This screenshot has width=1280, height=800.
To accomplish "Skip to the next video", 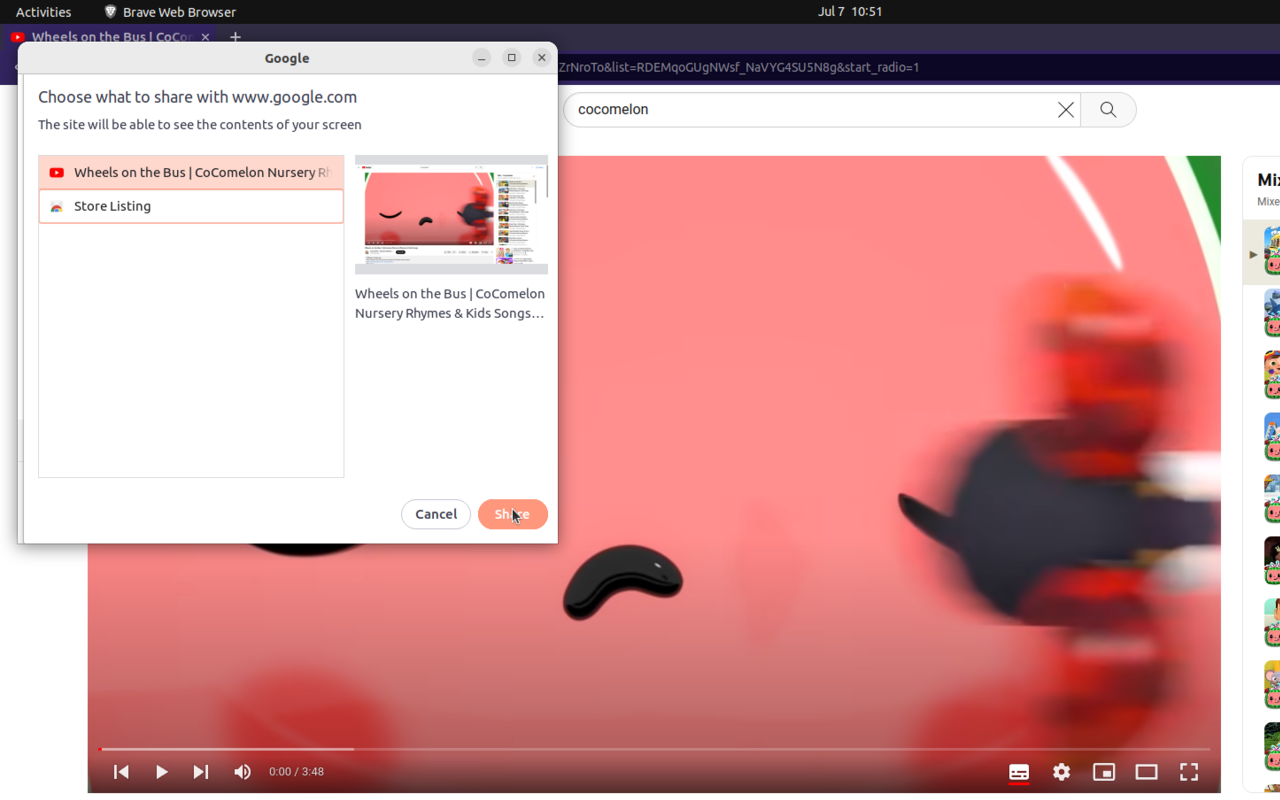I will click(x=200, y=771).
